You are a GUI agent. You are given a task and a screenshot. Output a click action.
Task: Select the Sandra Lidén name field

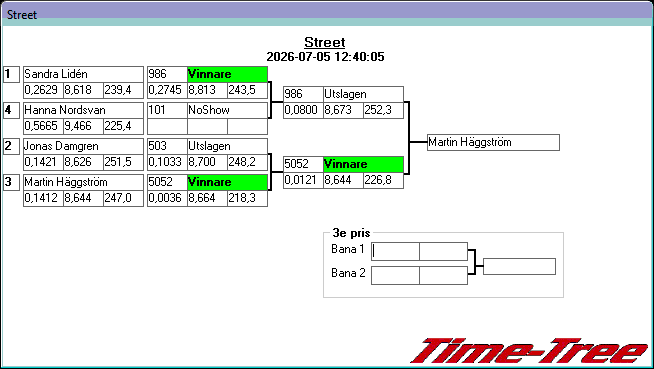pos(83,74)
